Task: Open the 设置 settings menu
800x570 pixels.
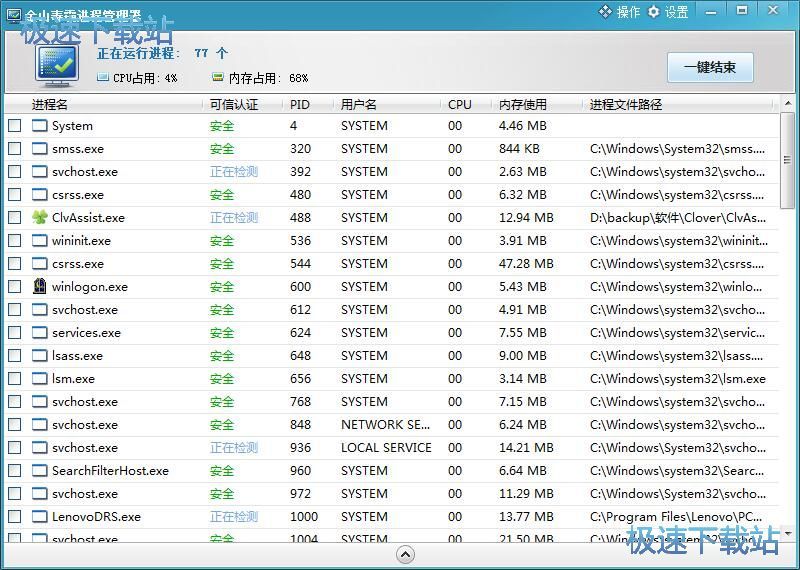Action: click(667, 11)
